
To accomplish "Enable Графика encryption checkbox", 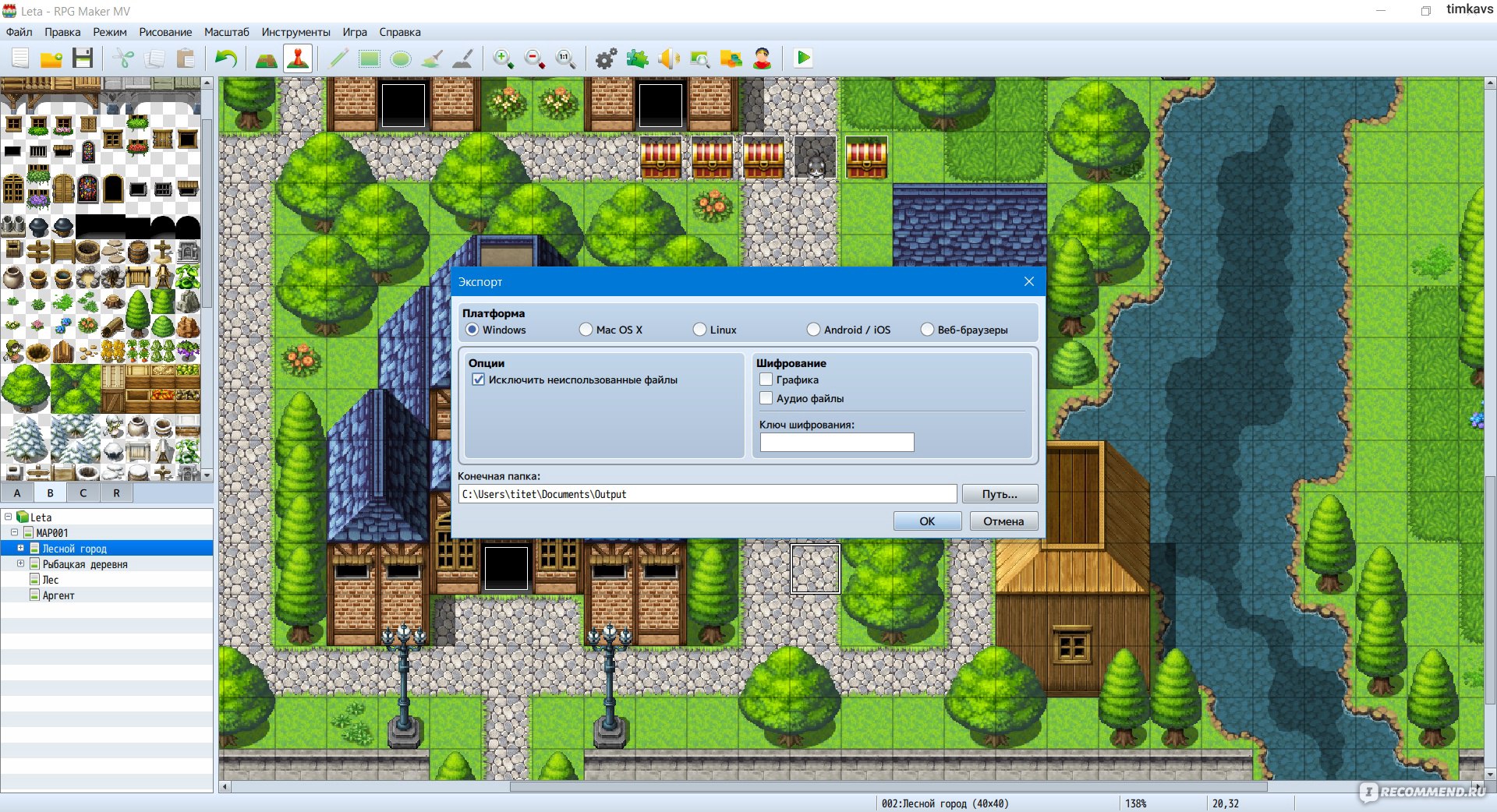I will [x=766, y=380].
